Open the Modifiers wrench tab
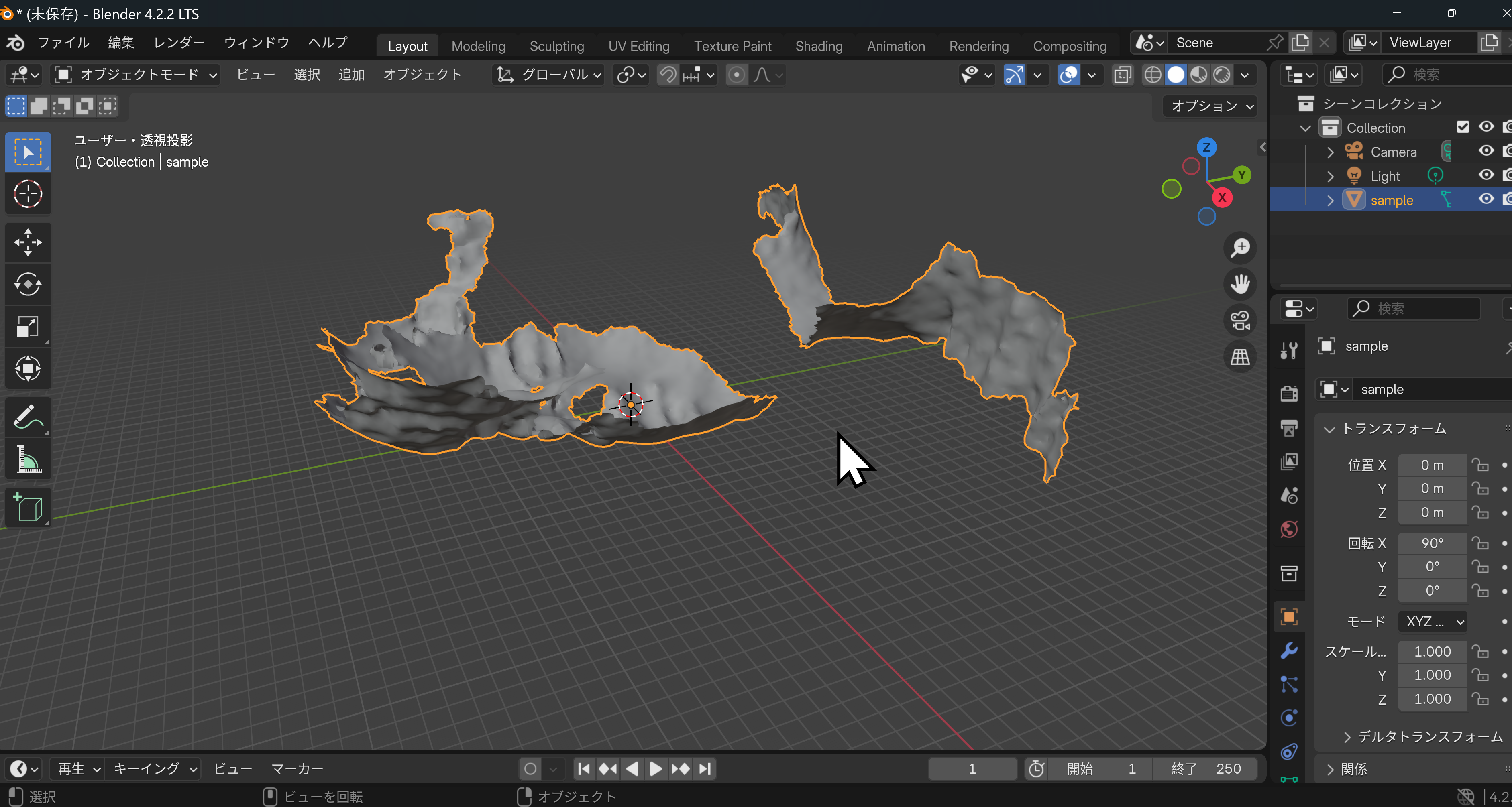 pos(1289,650)
